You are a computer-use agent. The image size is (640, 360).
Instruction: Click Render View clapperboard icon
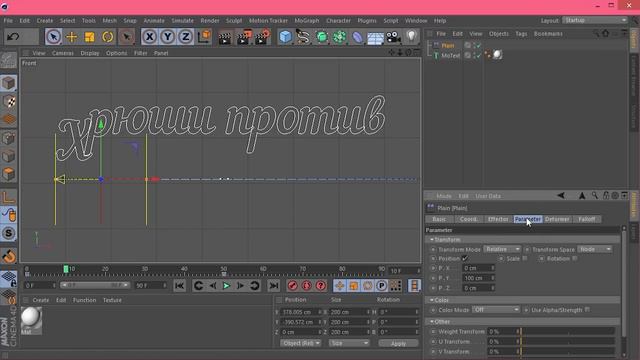tap(224, 37)
